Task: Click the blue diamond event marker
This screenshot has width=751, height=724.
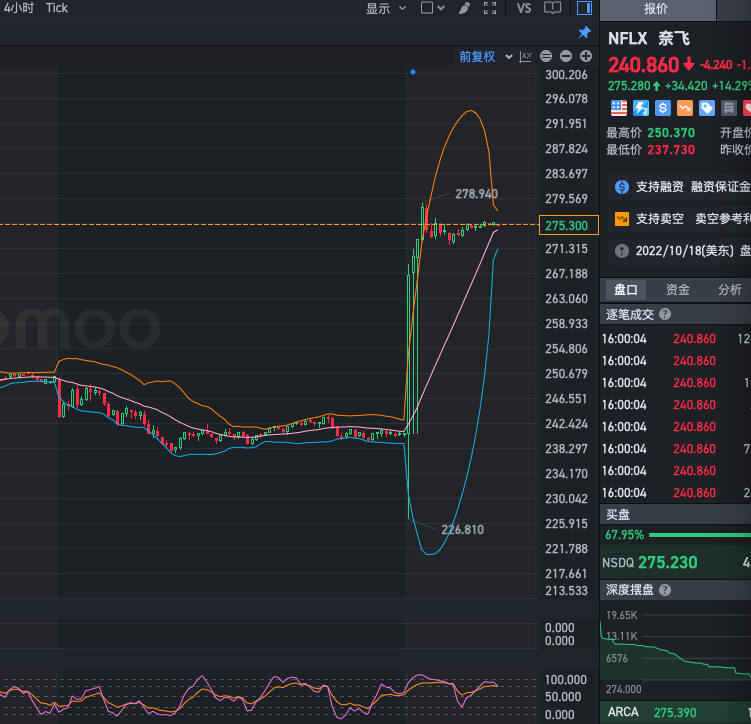Action: click(x=413, y=72)
